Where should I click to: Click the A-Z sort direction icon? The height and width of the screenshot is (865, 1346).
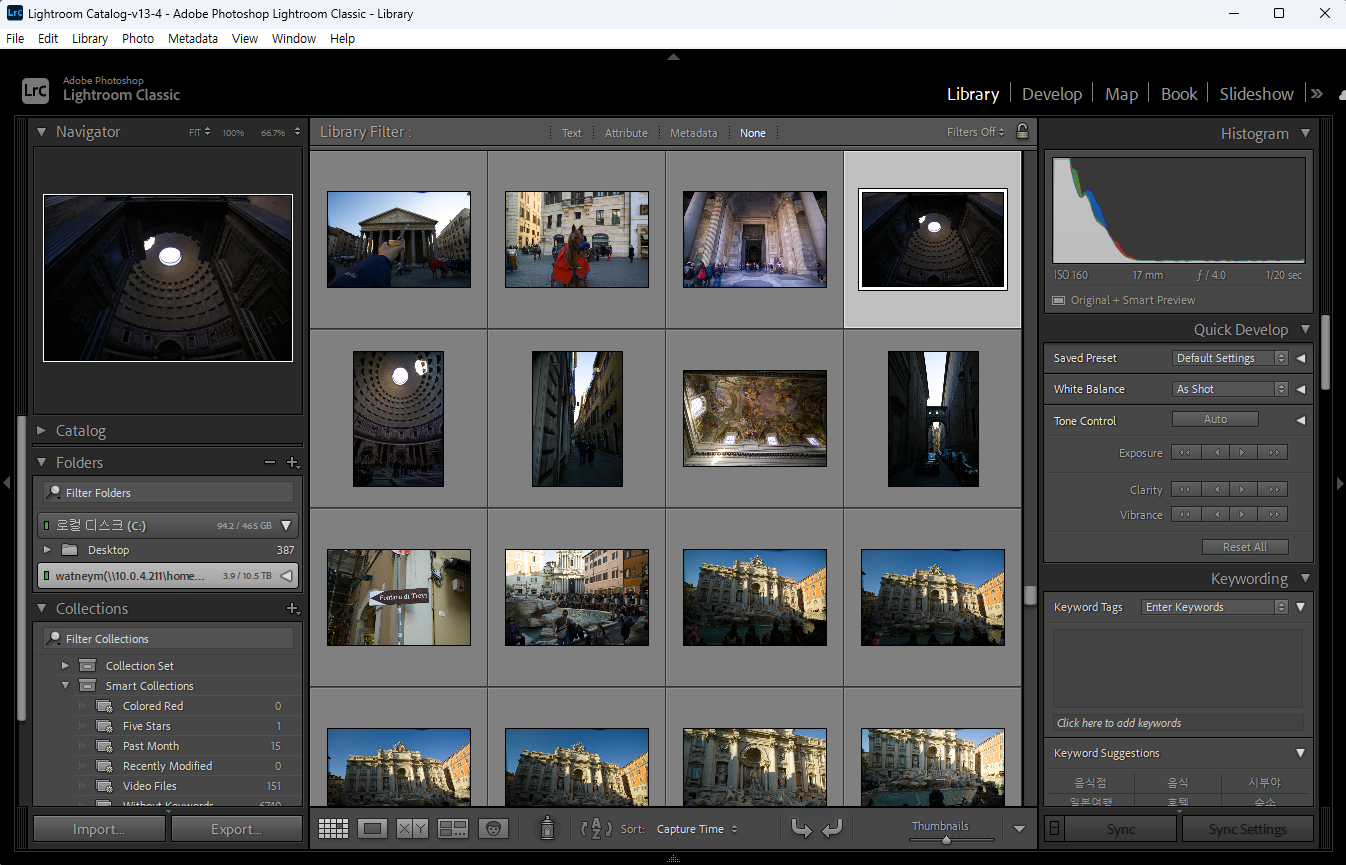[596, 829]
